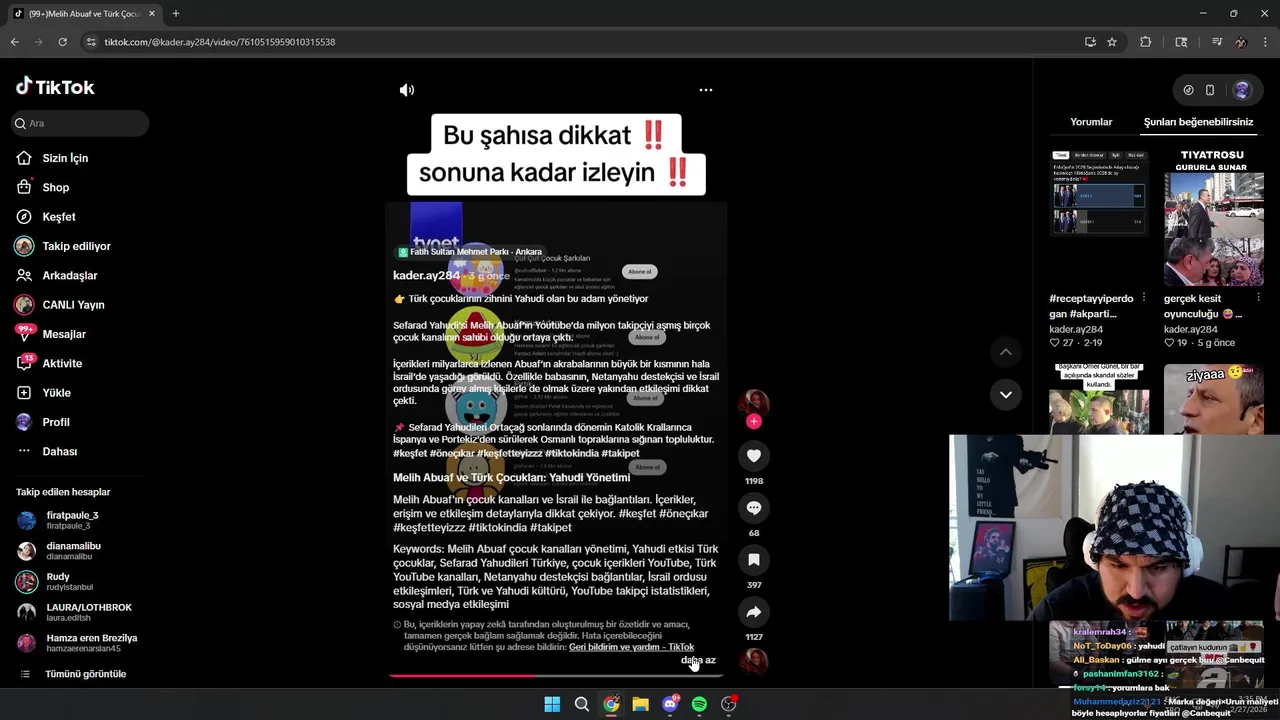Open profile avatar in top right
The image size is (1280, 720).
pyautogui.click(x=1242, y=90)
